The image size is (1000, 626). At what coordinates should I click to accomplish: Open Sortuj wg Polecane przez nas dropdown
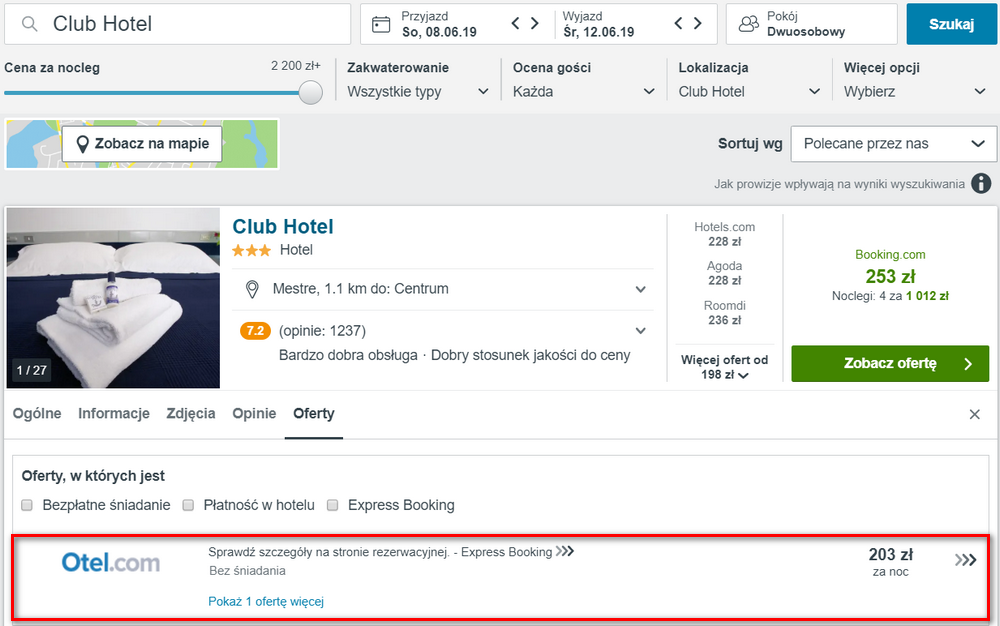point(893,143)
